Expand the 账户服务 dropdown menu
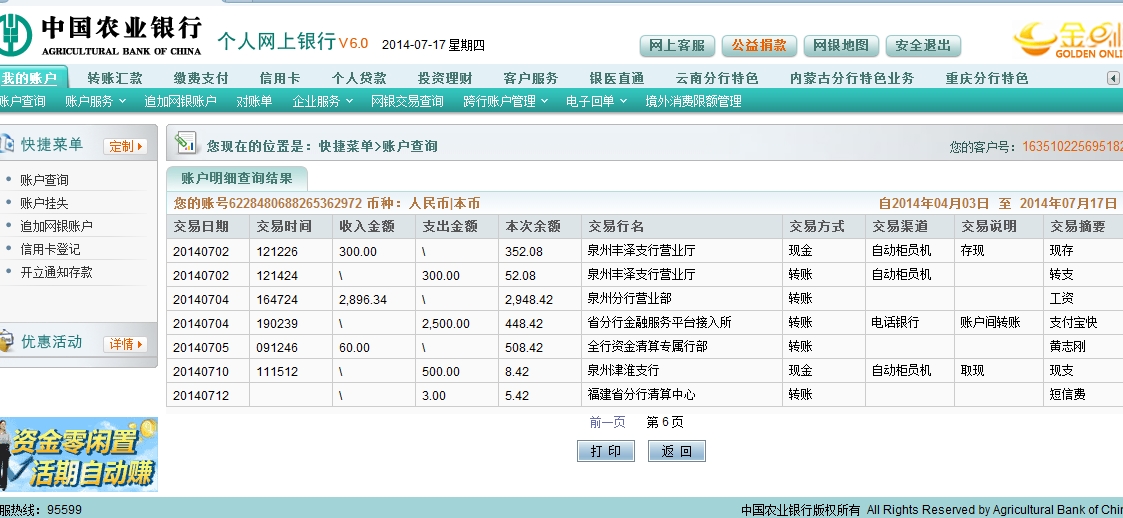This screenshot has width=1123, height=518. pos(95,101)
